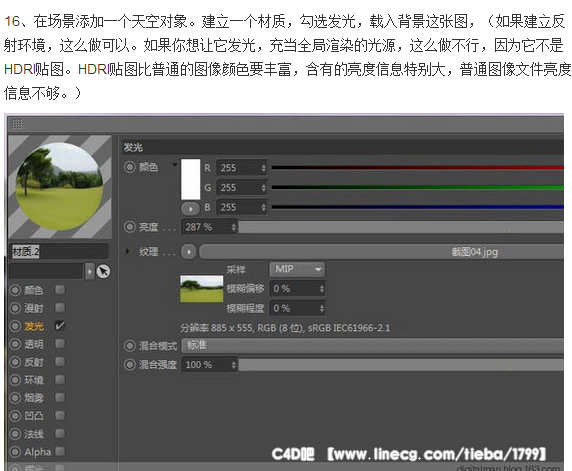
Task: Click the green G color slider
Action: (x=418, y=188)
